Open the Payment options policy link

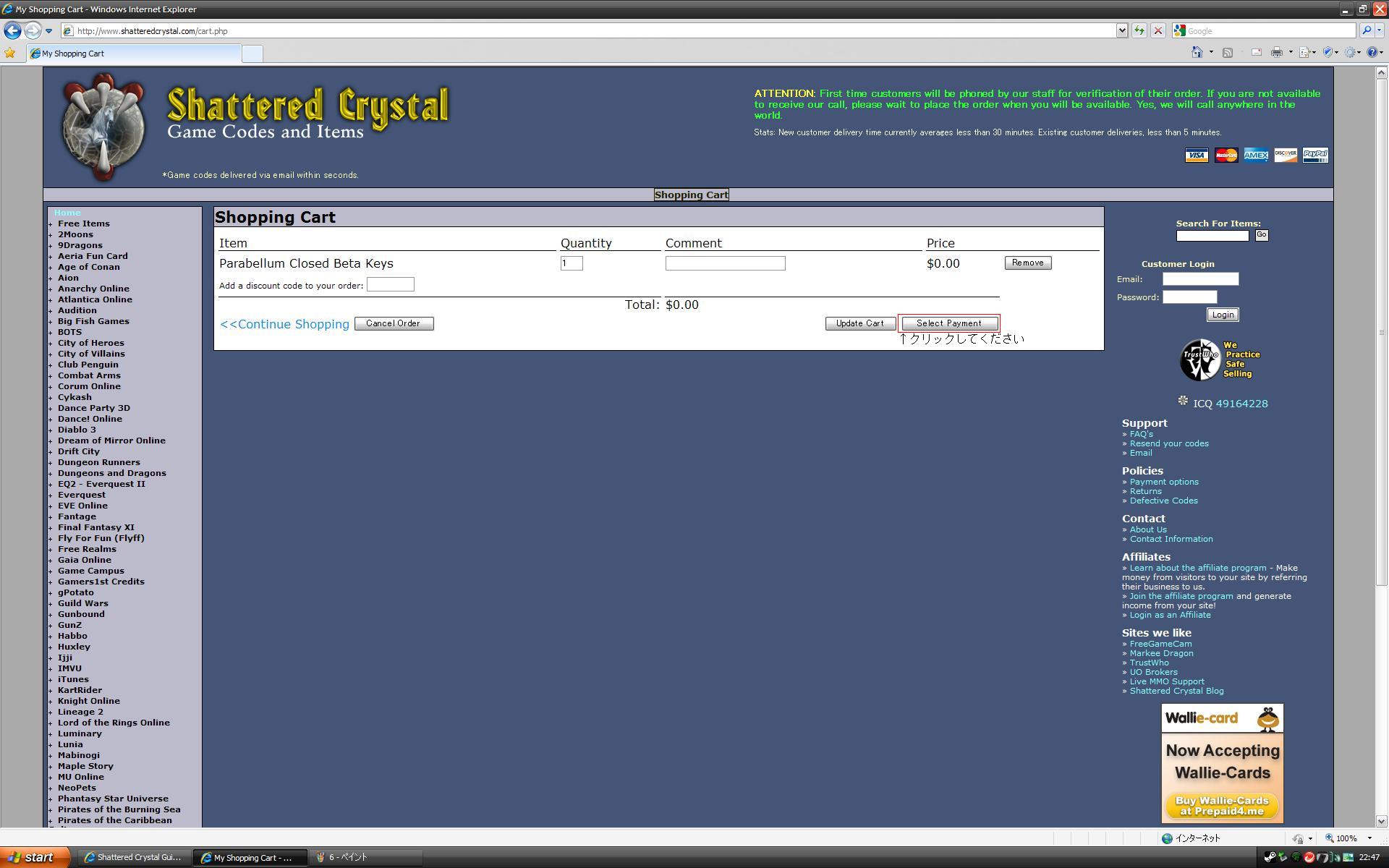pos(1164,482)
